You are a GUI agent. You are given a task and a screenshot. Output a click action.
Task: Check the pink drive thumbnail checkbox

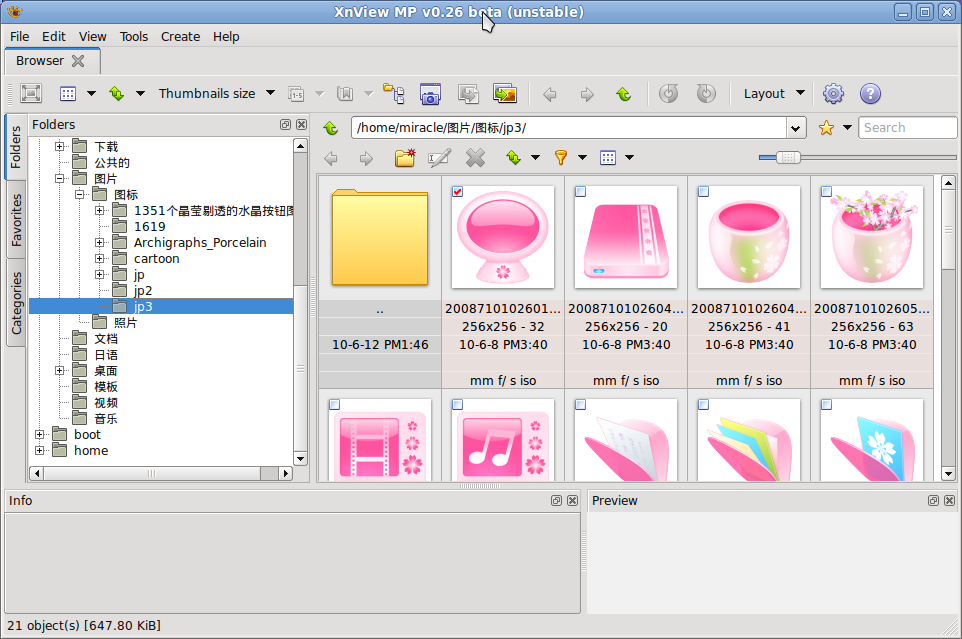pos(580,192)
